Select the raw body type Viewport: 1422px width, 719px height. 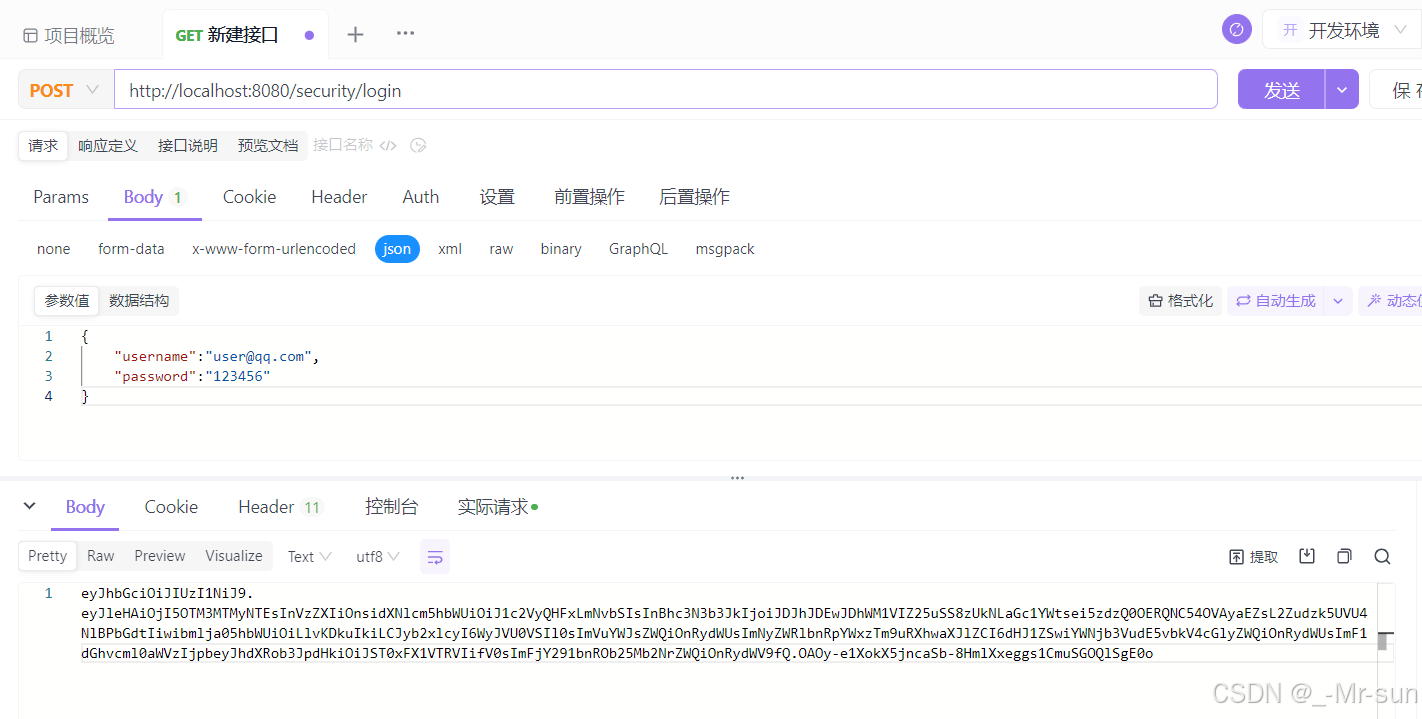tap(501, 249)
